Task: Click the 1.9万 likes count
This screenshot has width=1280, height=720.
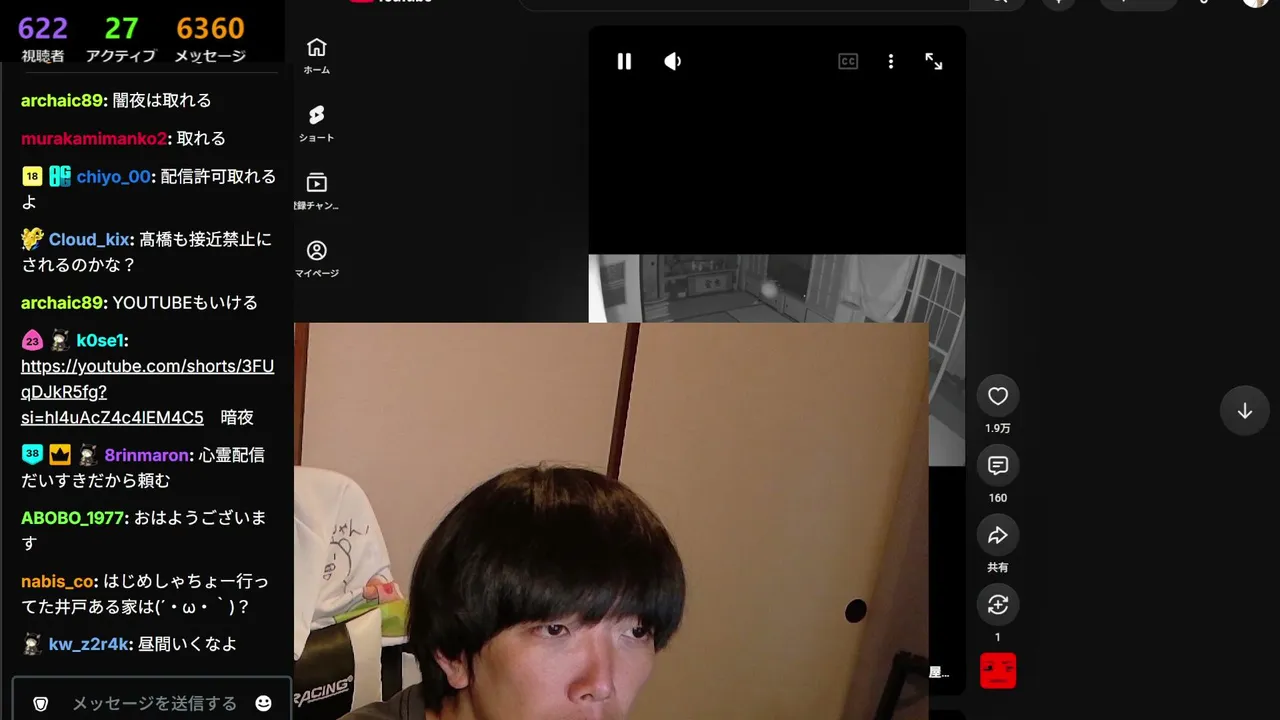Action: (998, 428)
